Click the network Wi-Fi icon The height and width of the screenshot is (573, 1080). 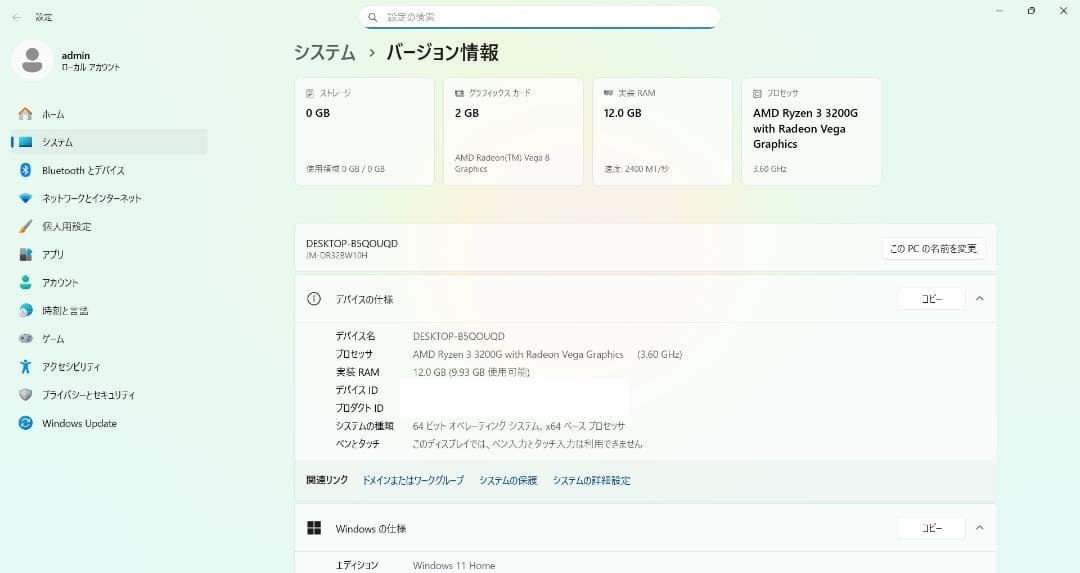25,198
